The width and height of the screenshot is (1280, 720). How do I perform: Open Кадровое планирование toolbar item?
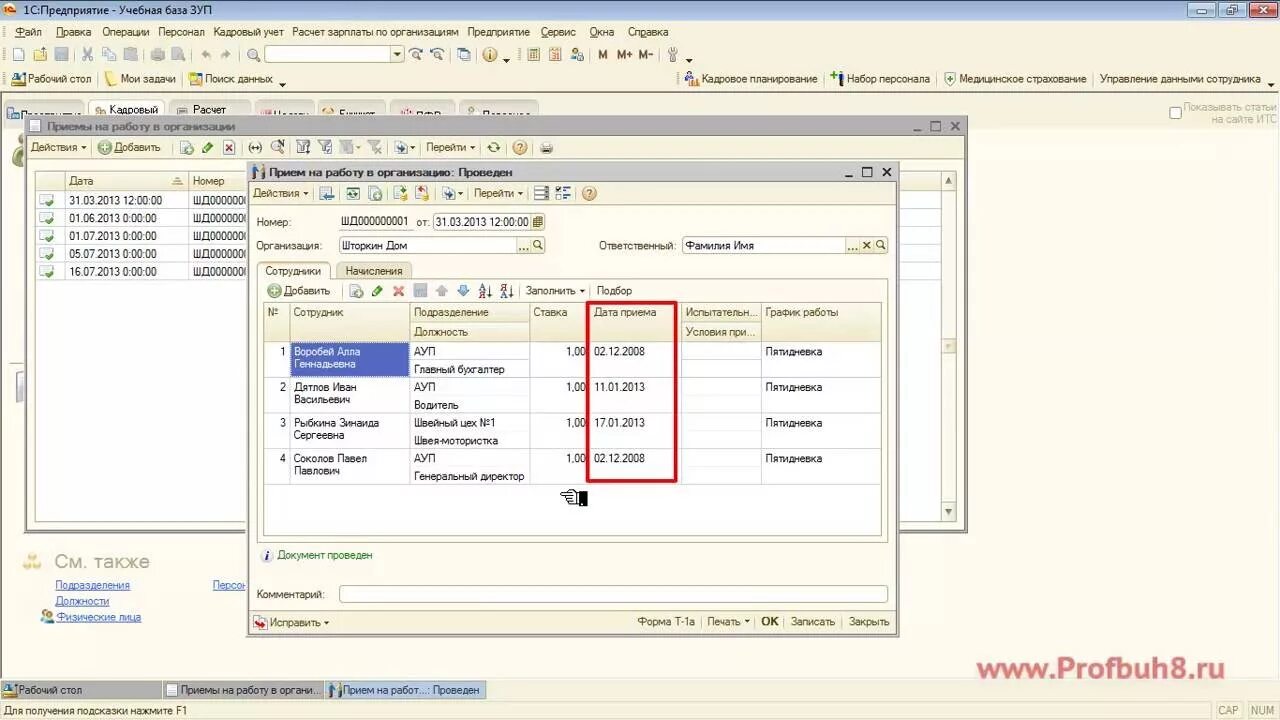pos(751,79)
